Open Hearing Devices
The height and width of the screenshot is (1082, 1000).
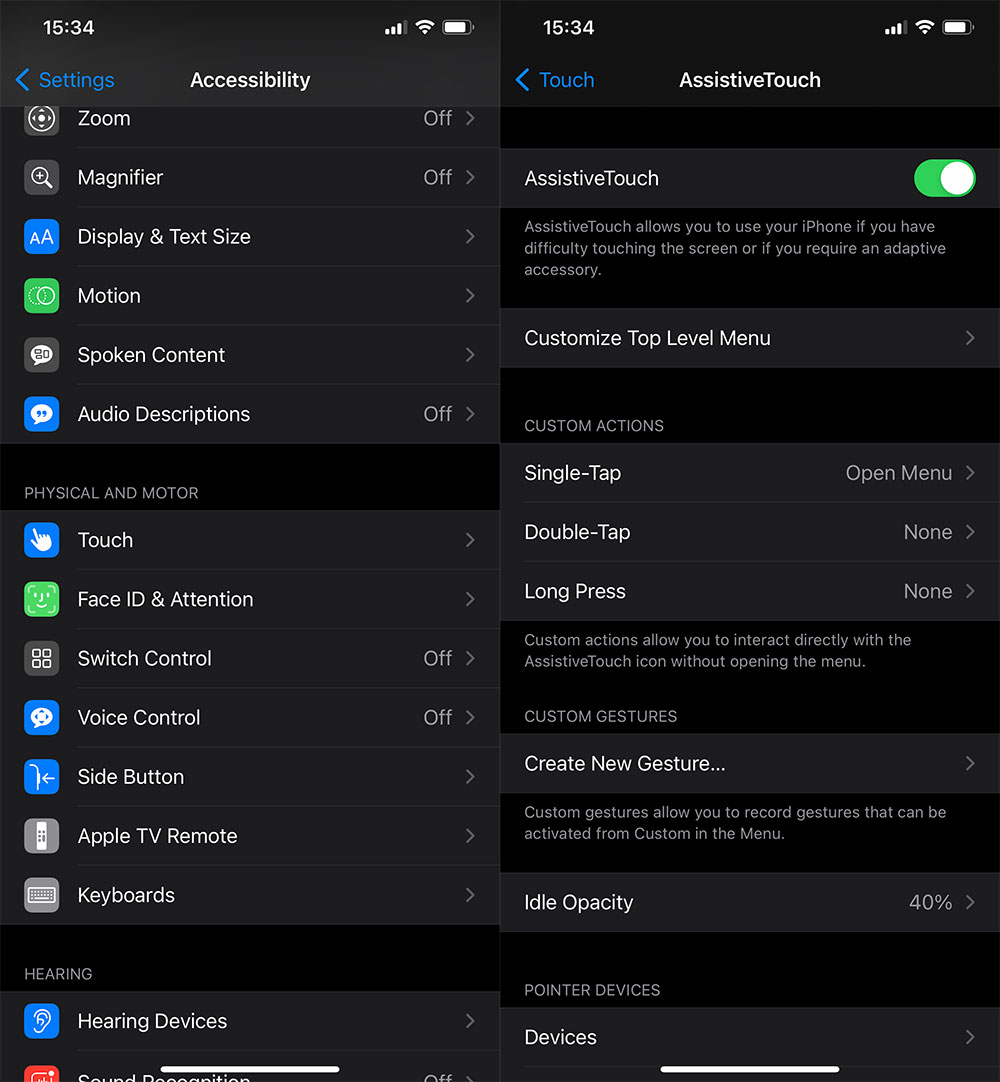[x=250, y=1021]
